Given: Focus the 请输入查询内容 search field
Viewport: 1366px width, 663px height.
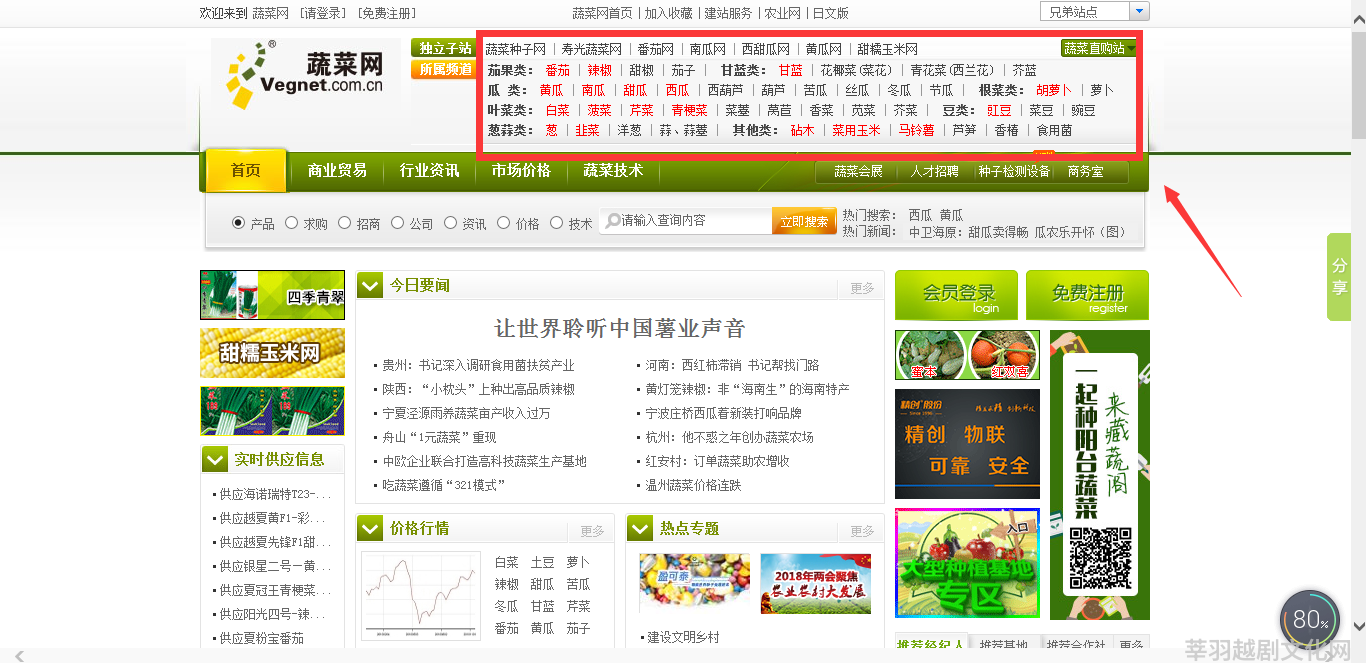Looking at the screenshot, I should click(686, 221).
